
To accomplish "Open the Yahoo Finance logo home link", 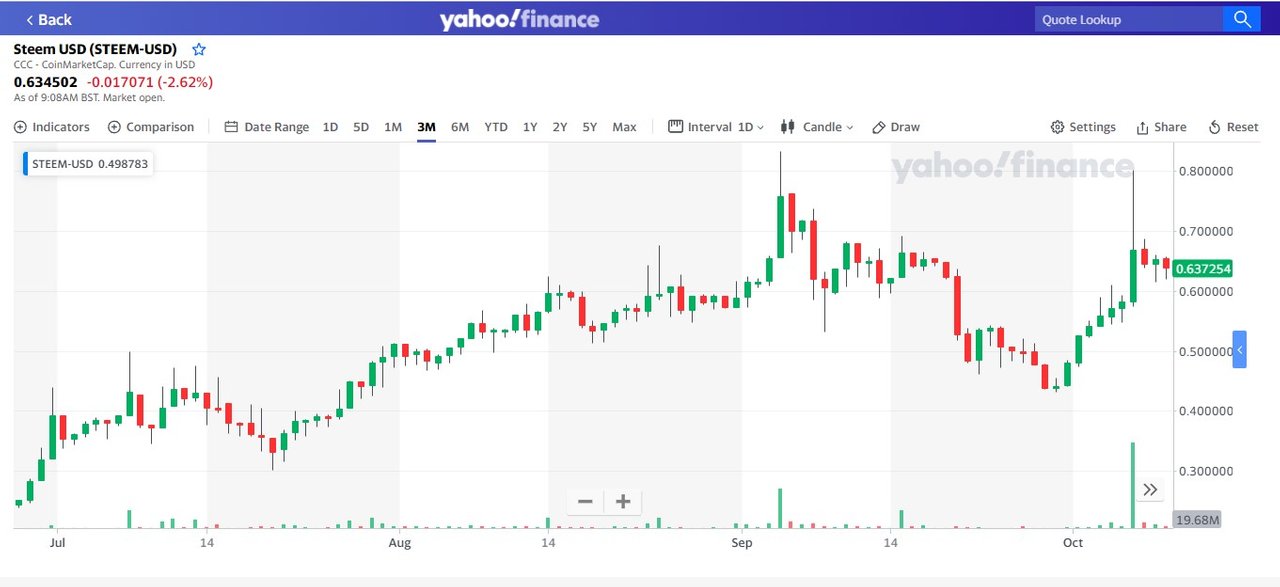I will coord(519,19).
